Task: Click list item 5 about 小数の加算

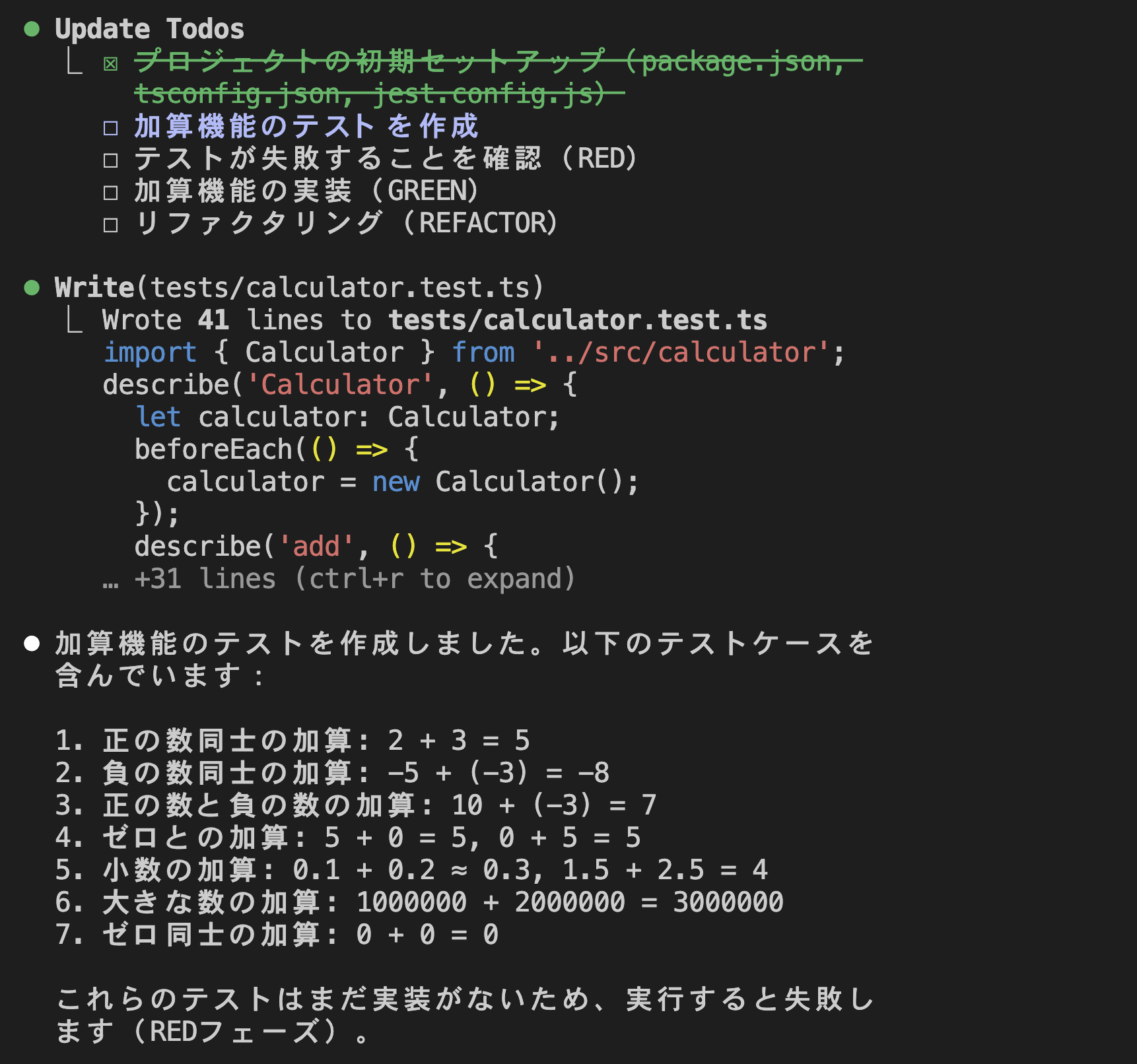Action: coord(411,870)
